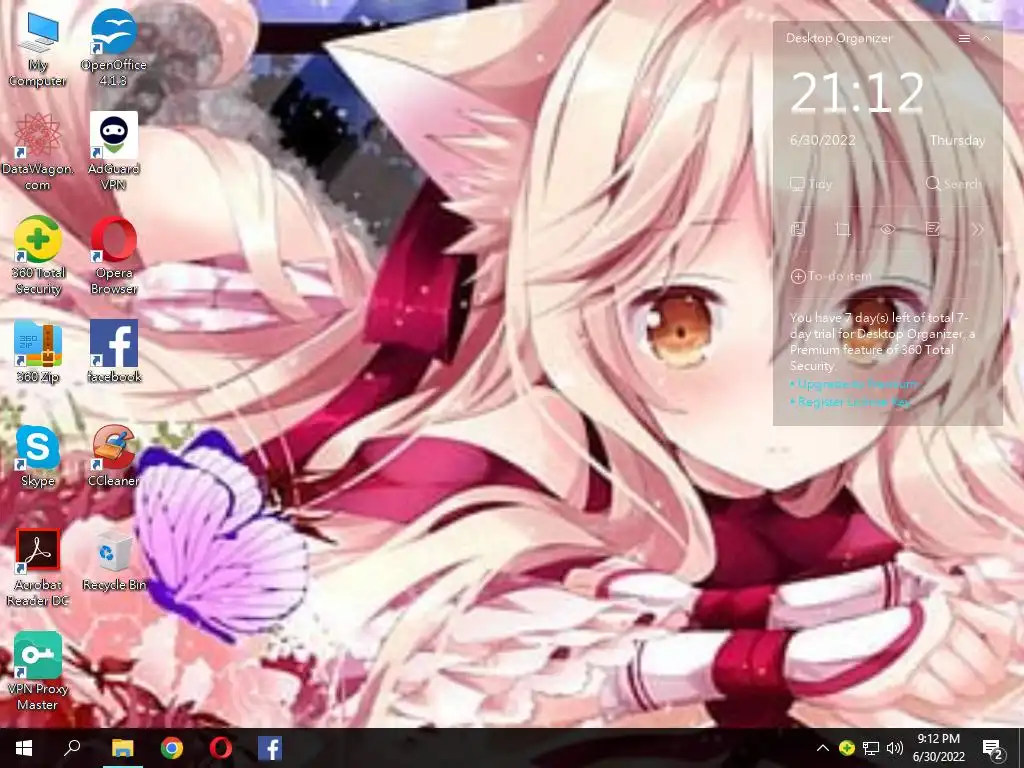The height and width of the screenshot is (768, 1024).
Task: Click Search in Desktop Organizer
Action: pos(953,184)
